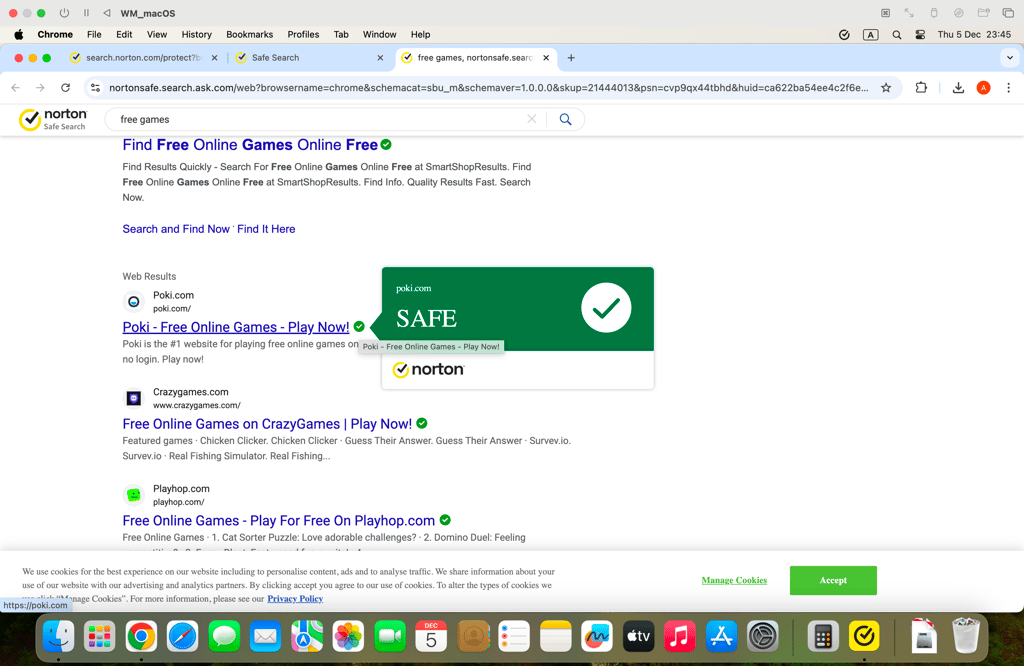
Task: Open Free Online Games on CrazyGames result
Action: pos(267,424)
